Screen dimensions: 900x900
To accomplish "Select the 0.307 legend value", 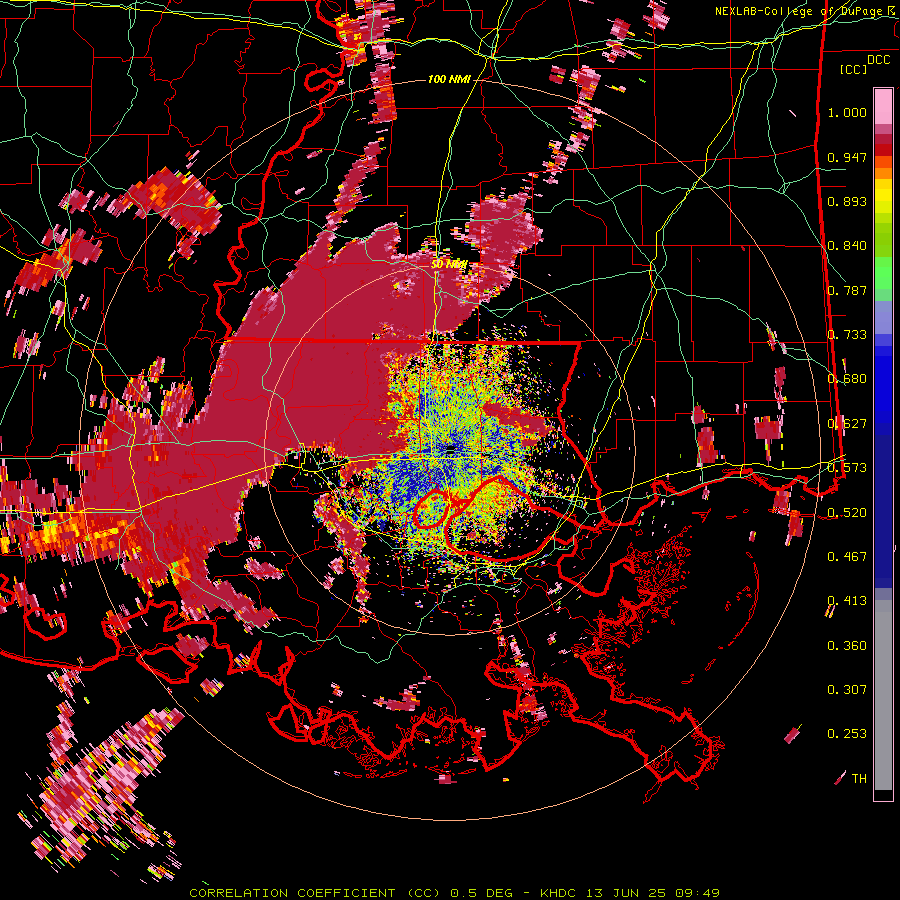I will pyautogui.click(x=847, y=690).
